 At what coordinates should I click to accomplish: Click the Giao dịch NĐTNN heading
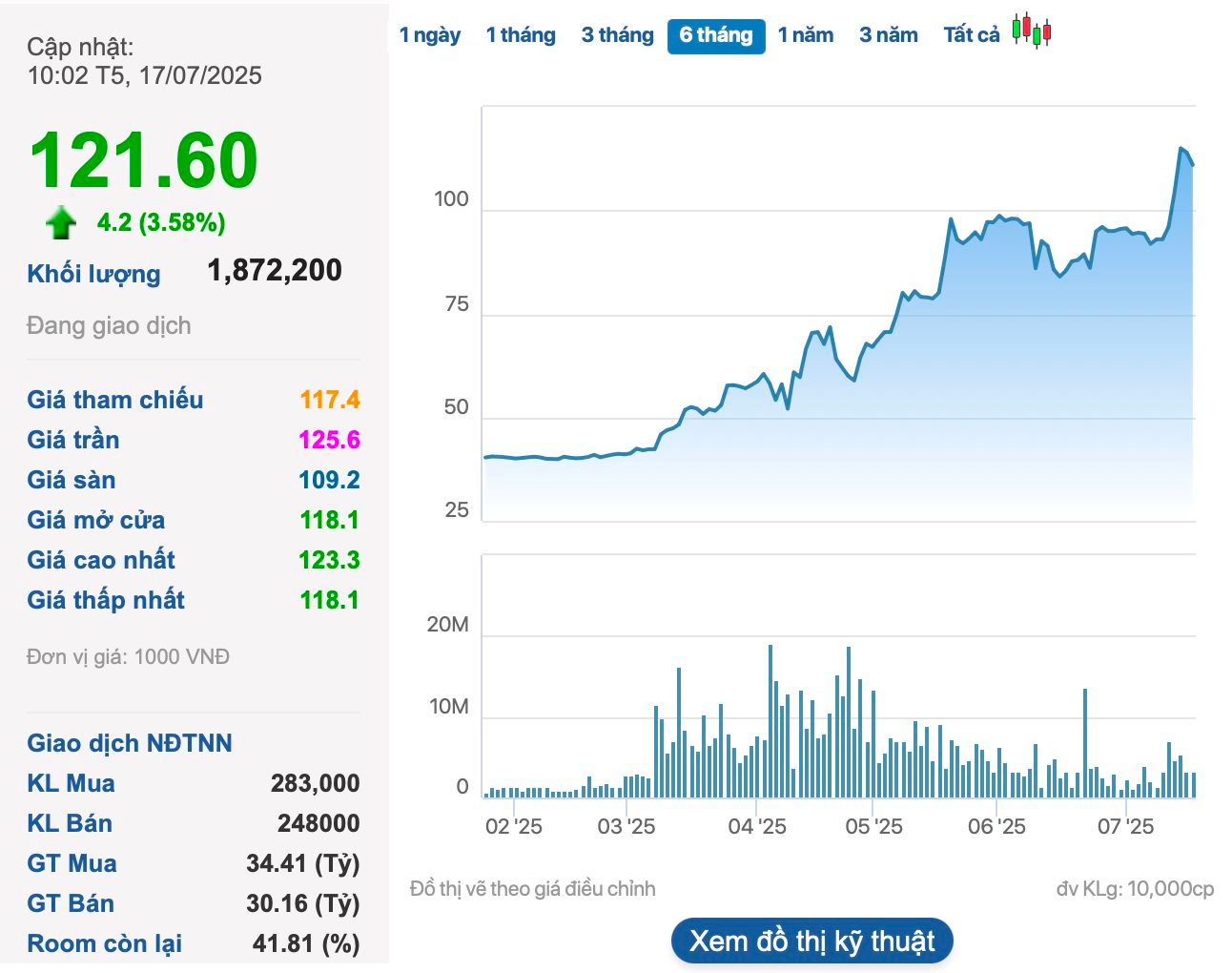tap(130, 743)
